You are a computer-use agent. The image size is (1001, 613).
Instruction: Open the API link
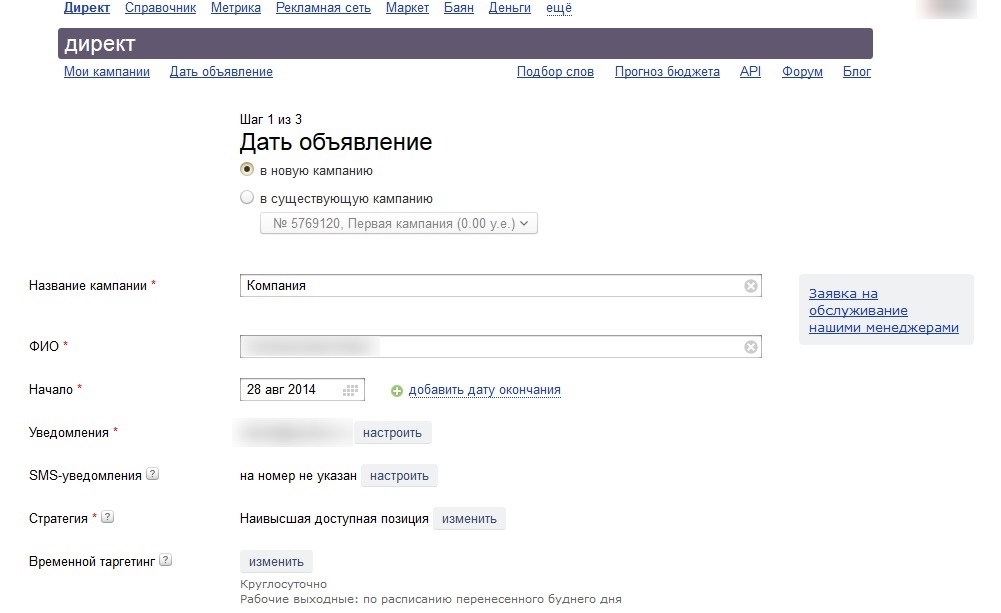(750, 72)
